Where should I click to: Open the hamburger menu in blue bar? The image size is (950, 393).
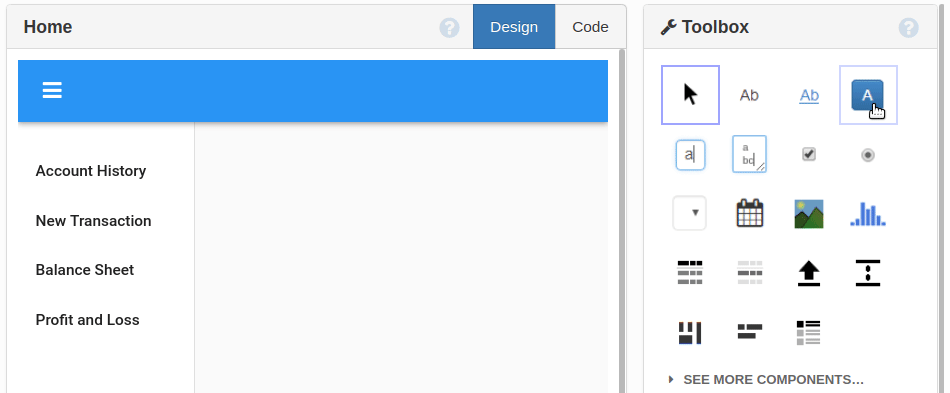pos(52,91)
